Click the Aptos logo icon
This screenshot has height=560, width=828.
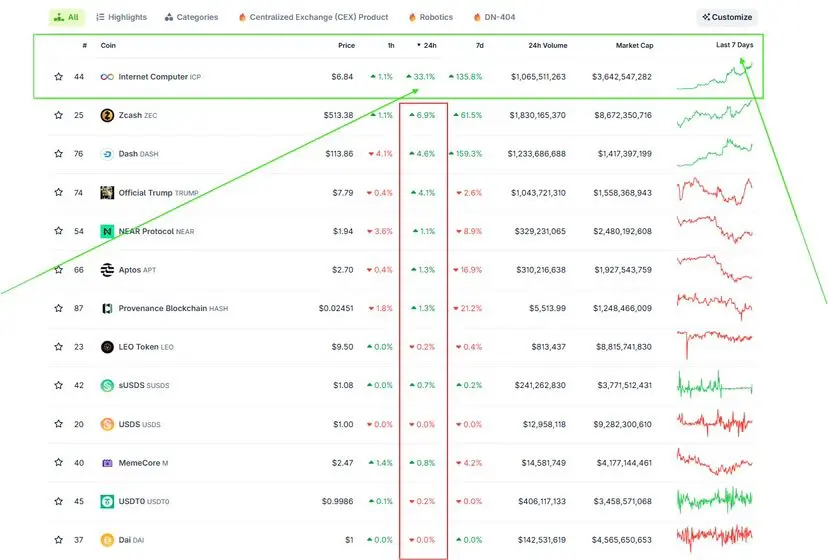pos(107,269)
